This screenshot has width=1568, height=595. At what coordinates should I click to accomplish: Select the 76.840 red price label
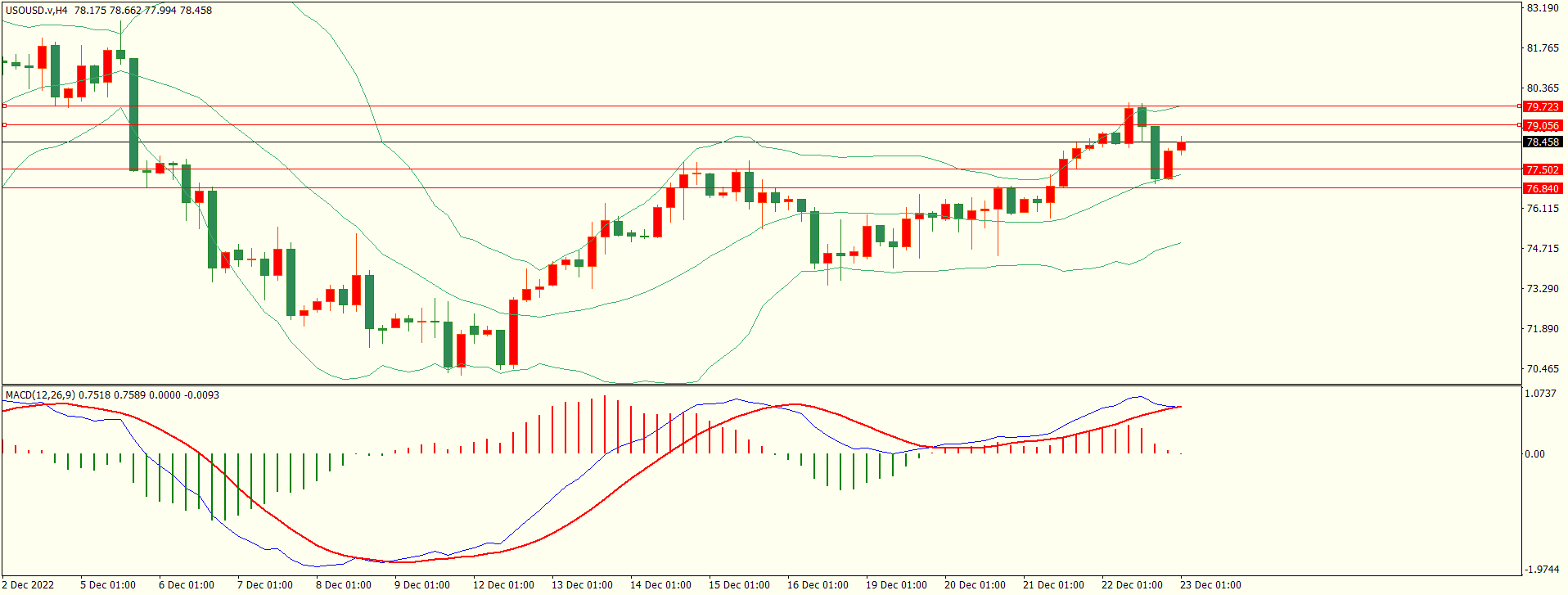(x=1542, y=189)
